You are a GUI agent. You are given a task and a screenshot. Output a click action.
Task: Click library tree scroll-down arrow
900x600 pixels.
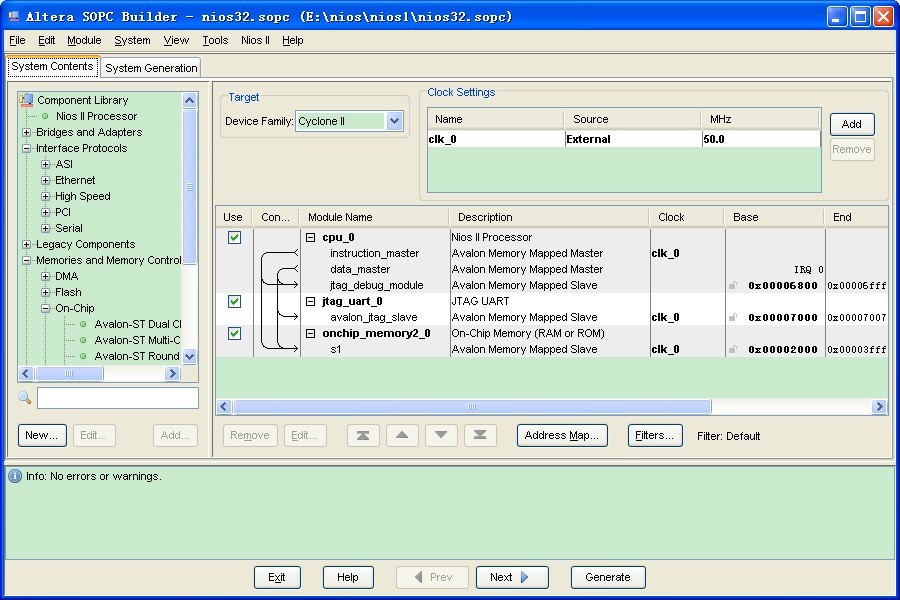189,356
